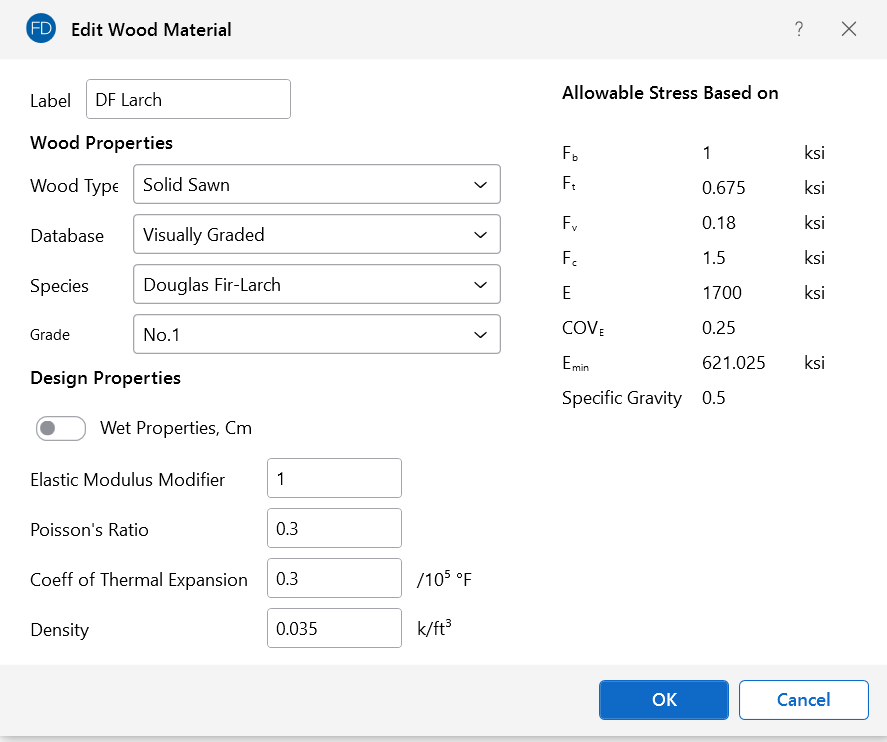Focus the Density input field
887x742 pixels.
pos(334,629)
